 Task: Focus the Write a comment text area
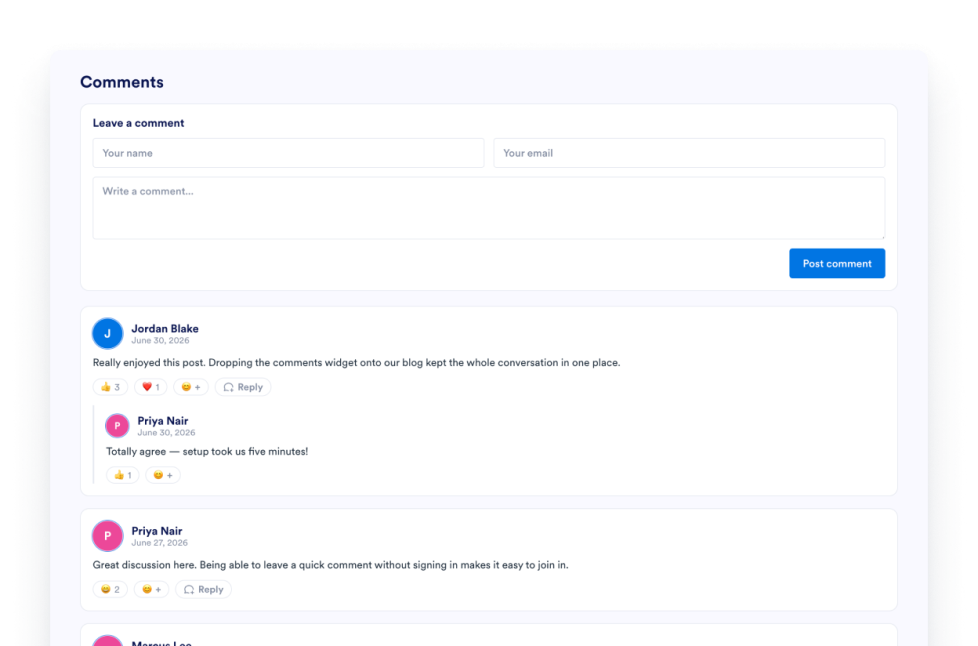[488, 208]
